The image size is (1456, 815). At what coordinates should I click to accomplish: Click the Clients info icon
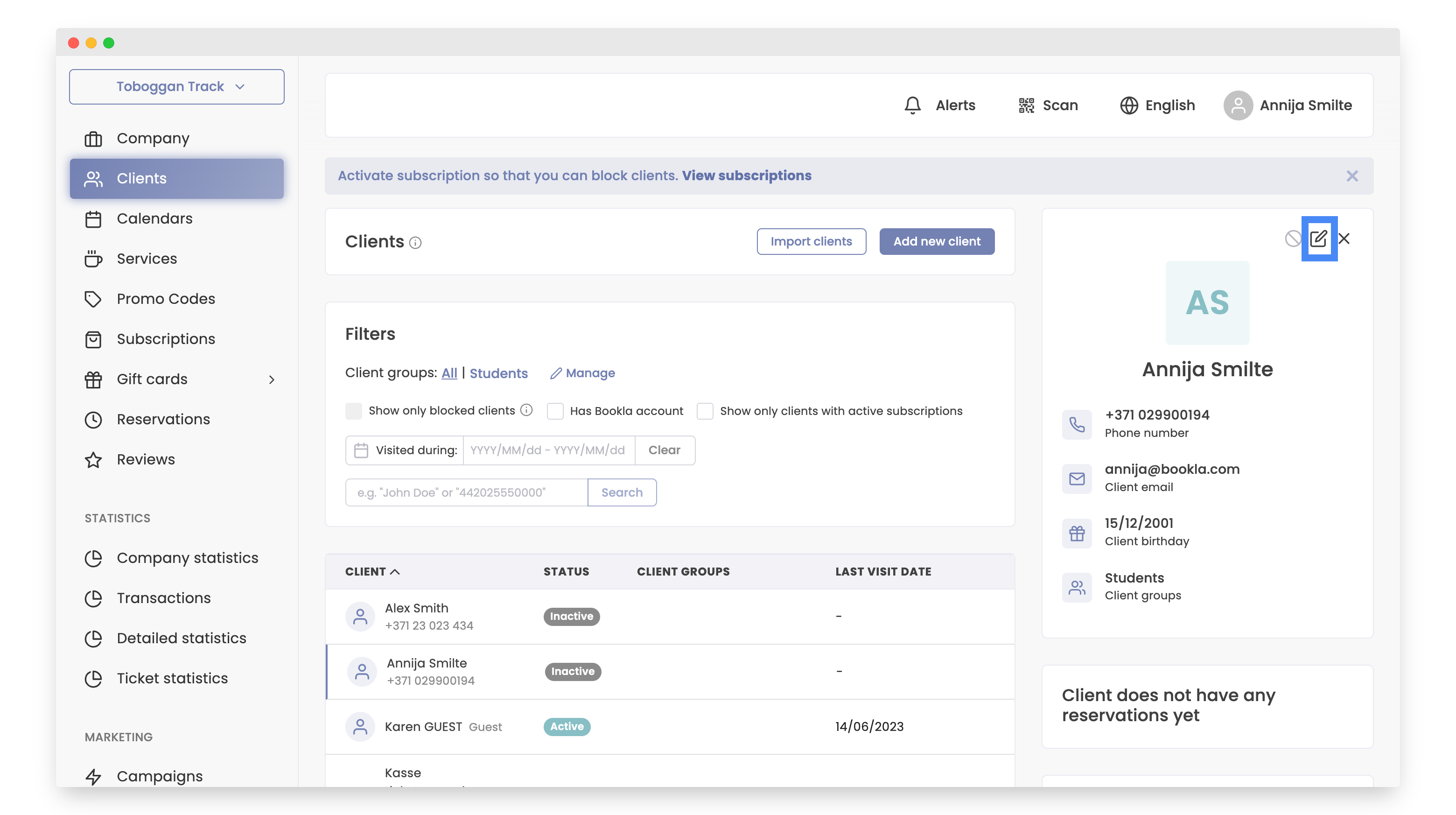415,243
